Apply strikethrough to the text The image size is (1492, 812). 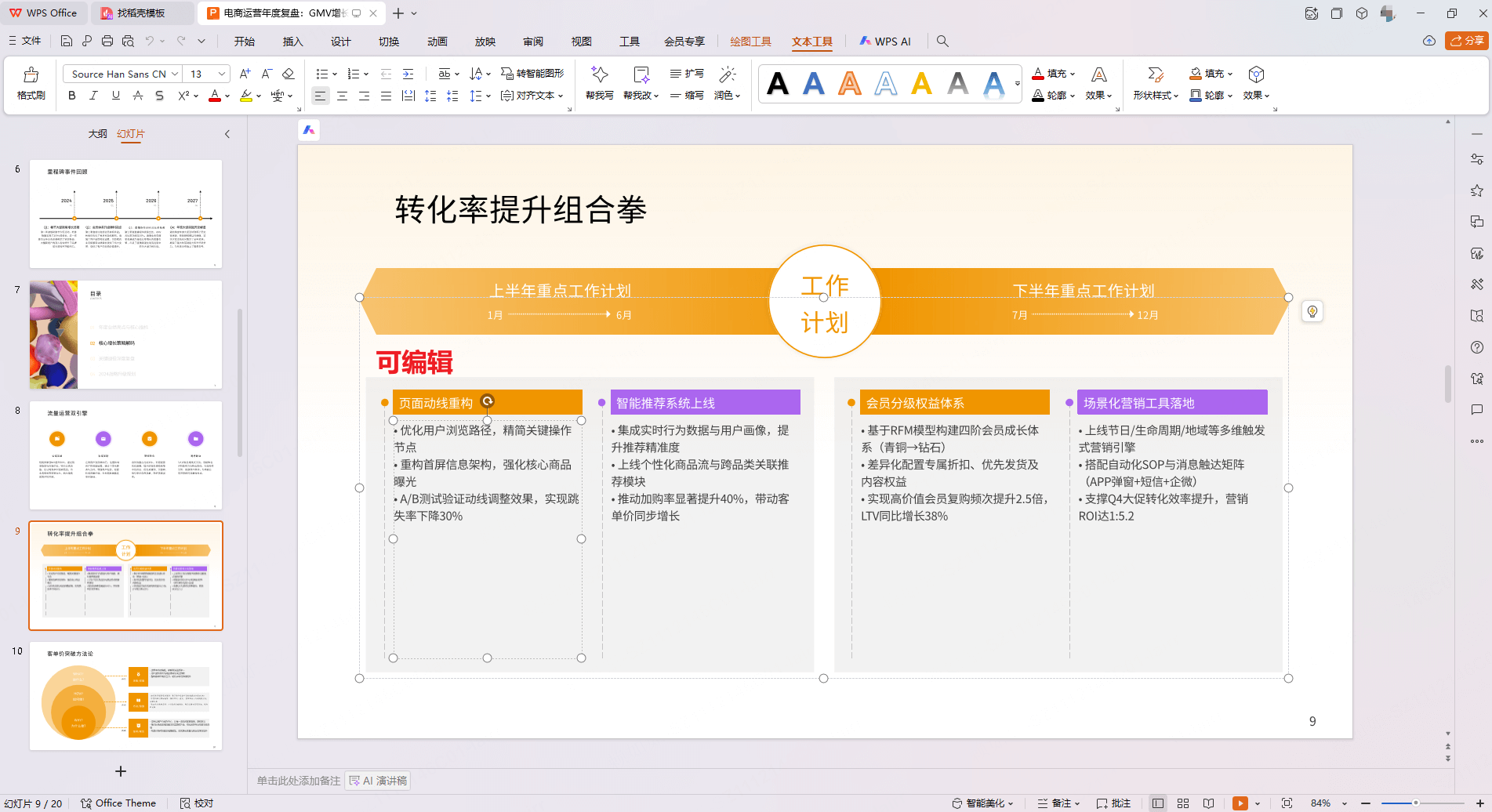[x=159, y=96]
